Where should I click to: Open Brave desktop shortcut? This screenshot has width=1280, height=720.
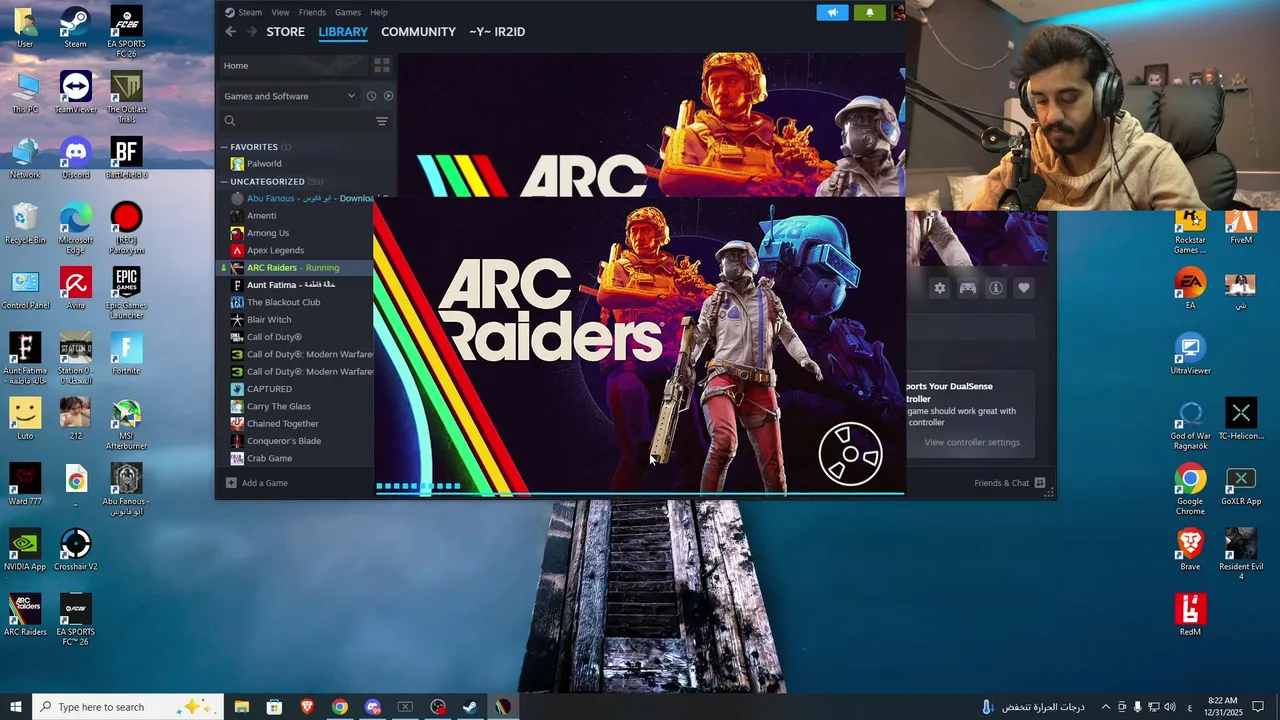tap(1190, 549)
